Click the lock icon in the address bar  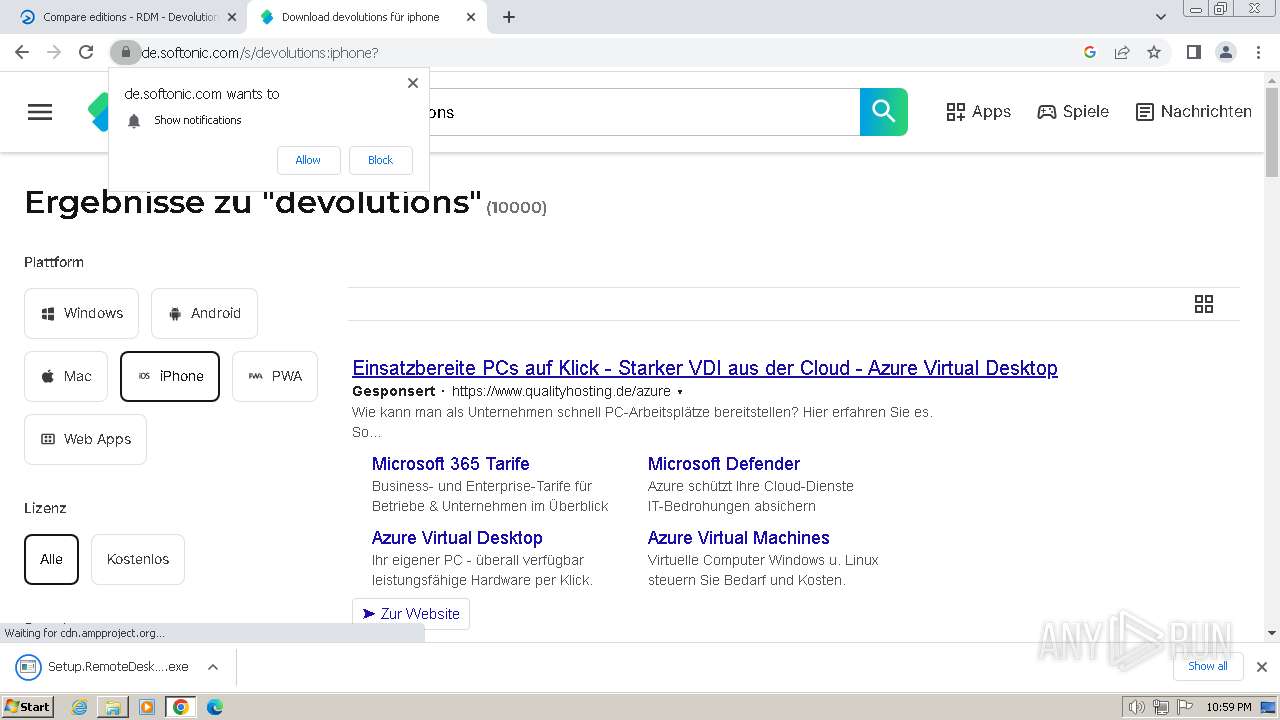coord(125,52)
